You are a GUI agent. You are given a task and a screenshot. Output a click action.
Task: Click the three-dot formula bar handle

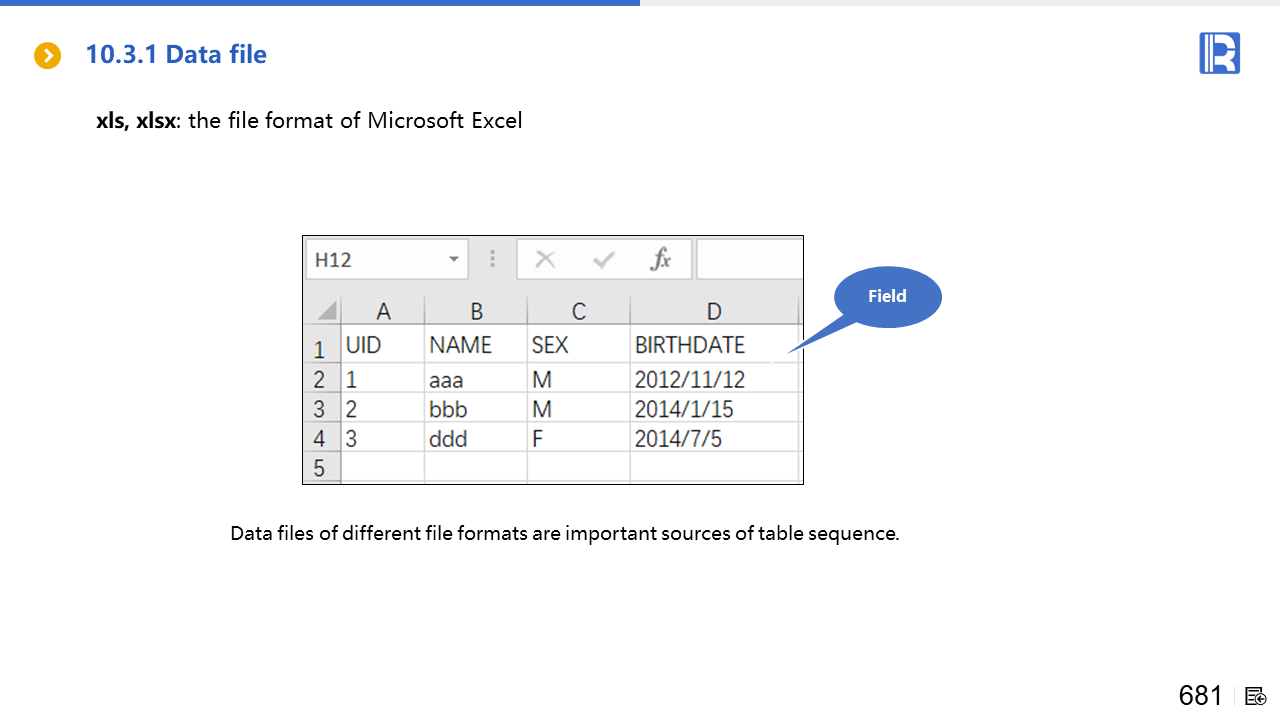click(492, 260)
